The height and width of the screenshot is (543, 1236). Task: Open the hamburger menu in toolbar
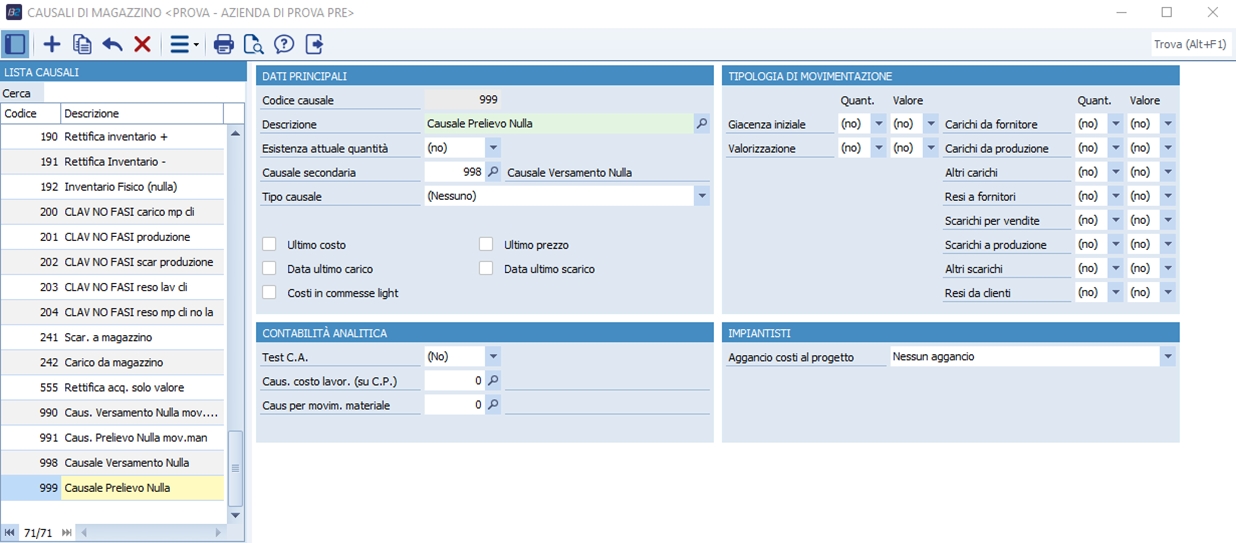coord(183,44)
